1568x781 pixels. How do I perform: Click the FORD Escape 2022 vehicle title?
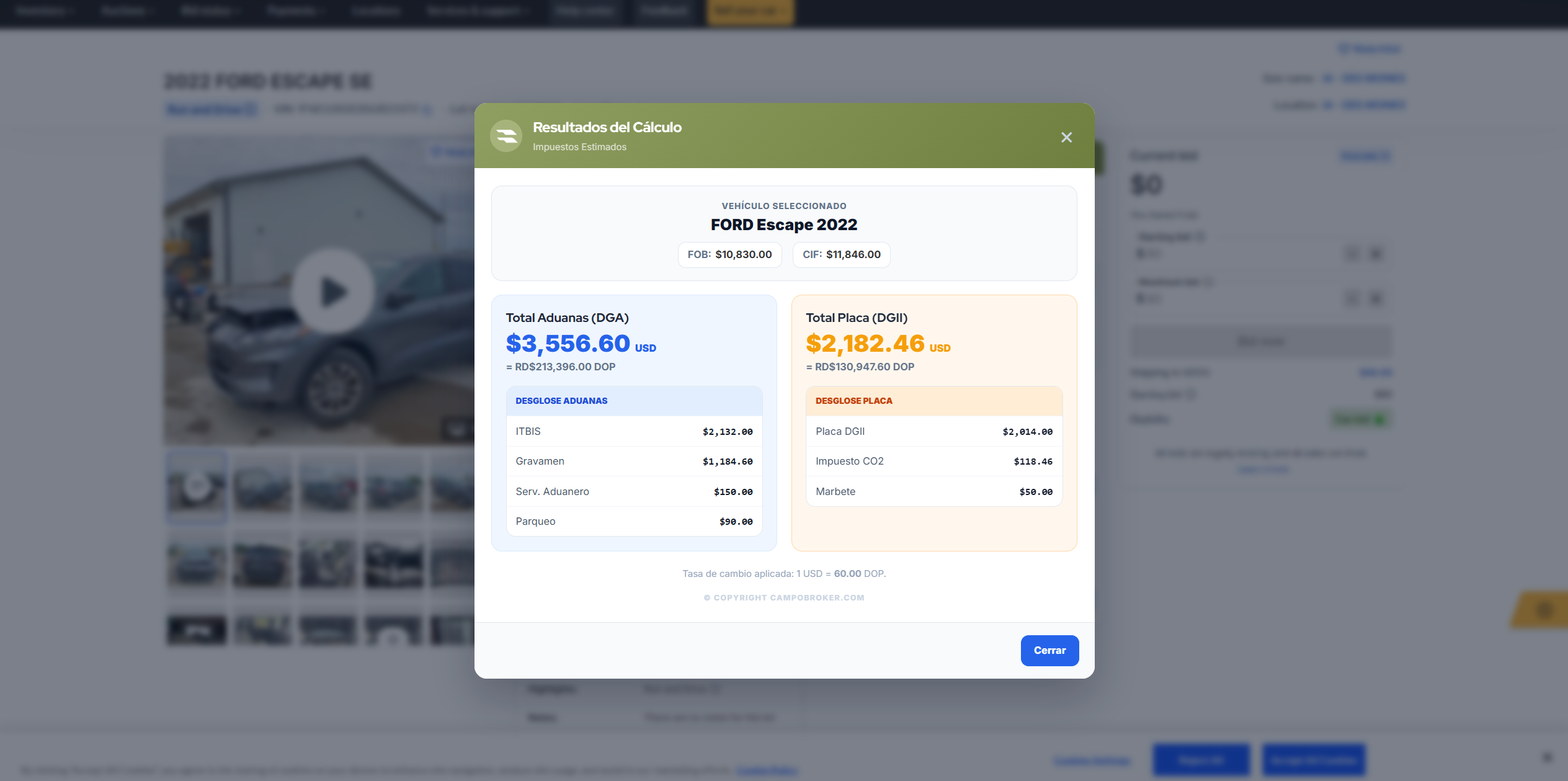tap(784, 225)
